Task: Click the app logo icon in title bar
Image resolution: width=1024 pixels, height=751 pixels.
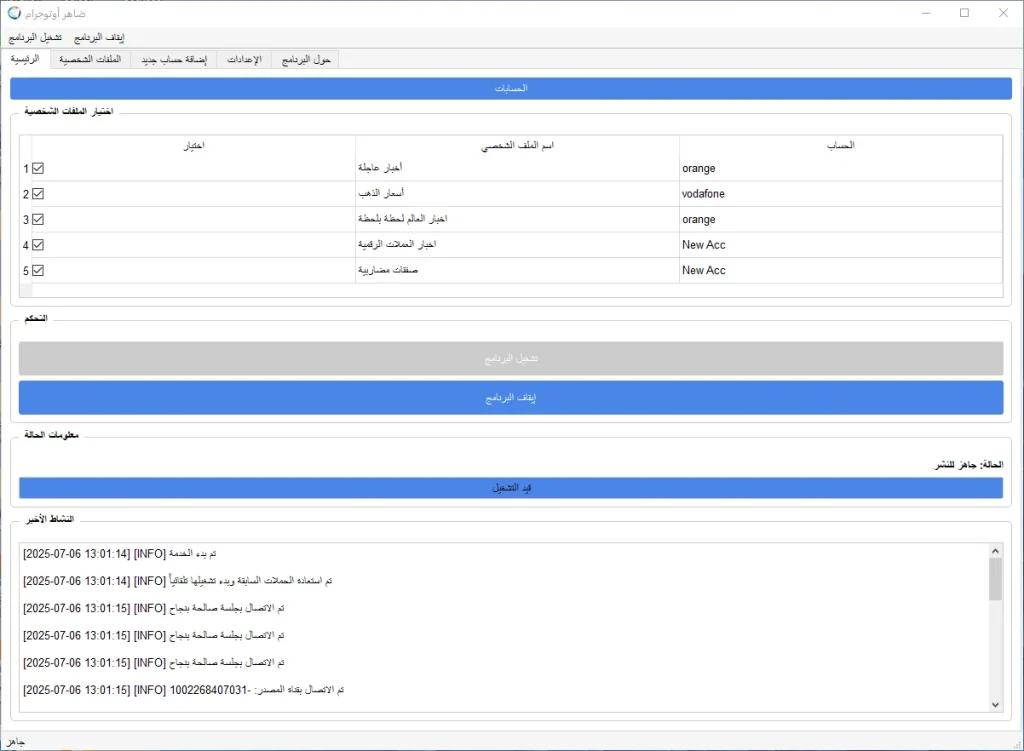Action: tap(14, 13)
